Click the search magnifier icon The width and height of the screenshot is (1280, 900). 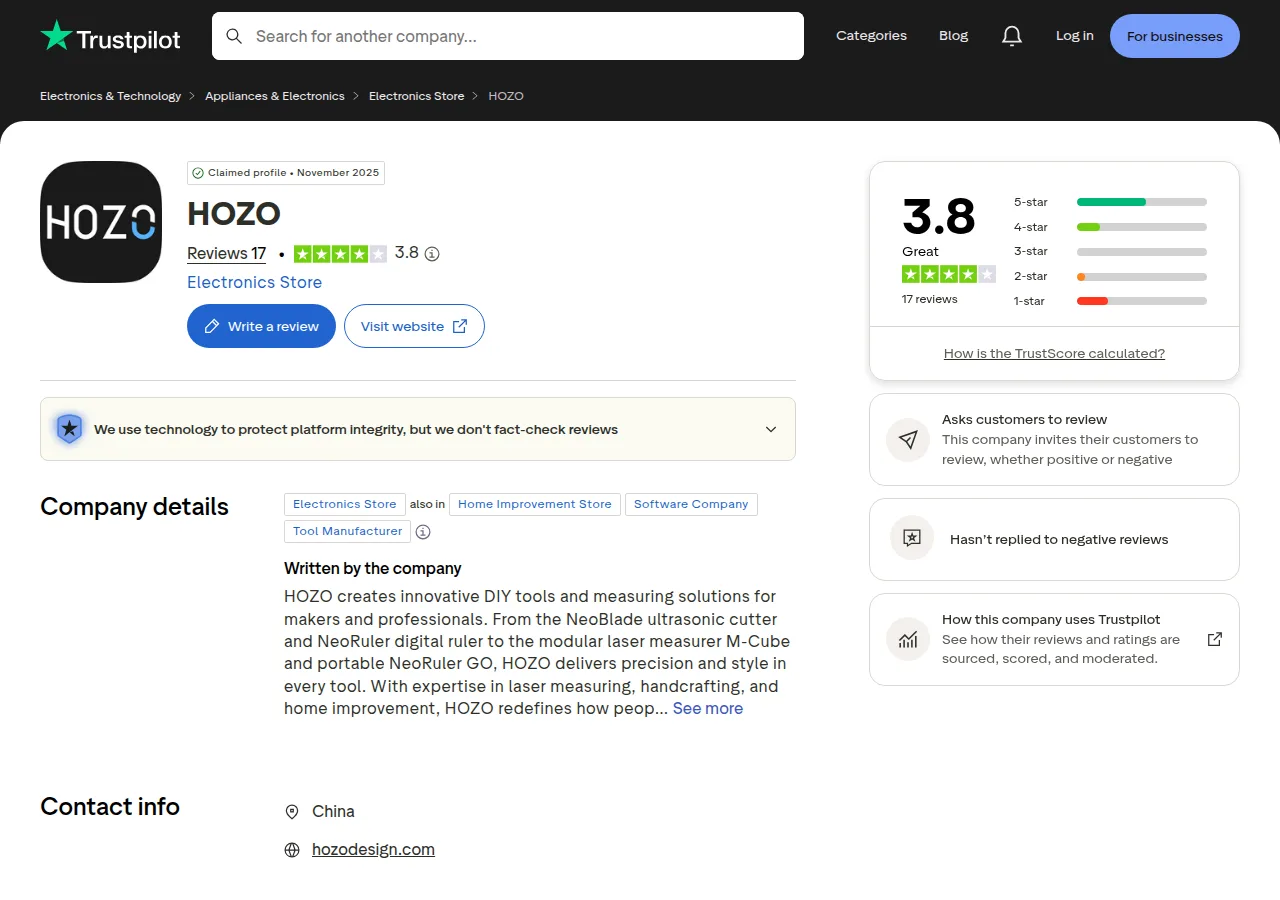tap(234, 36)
